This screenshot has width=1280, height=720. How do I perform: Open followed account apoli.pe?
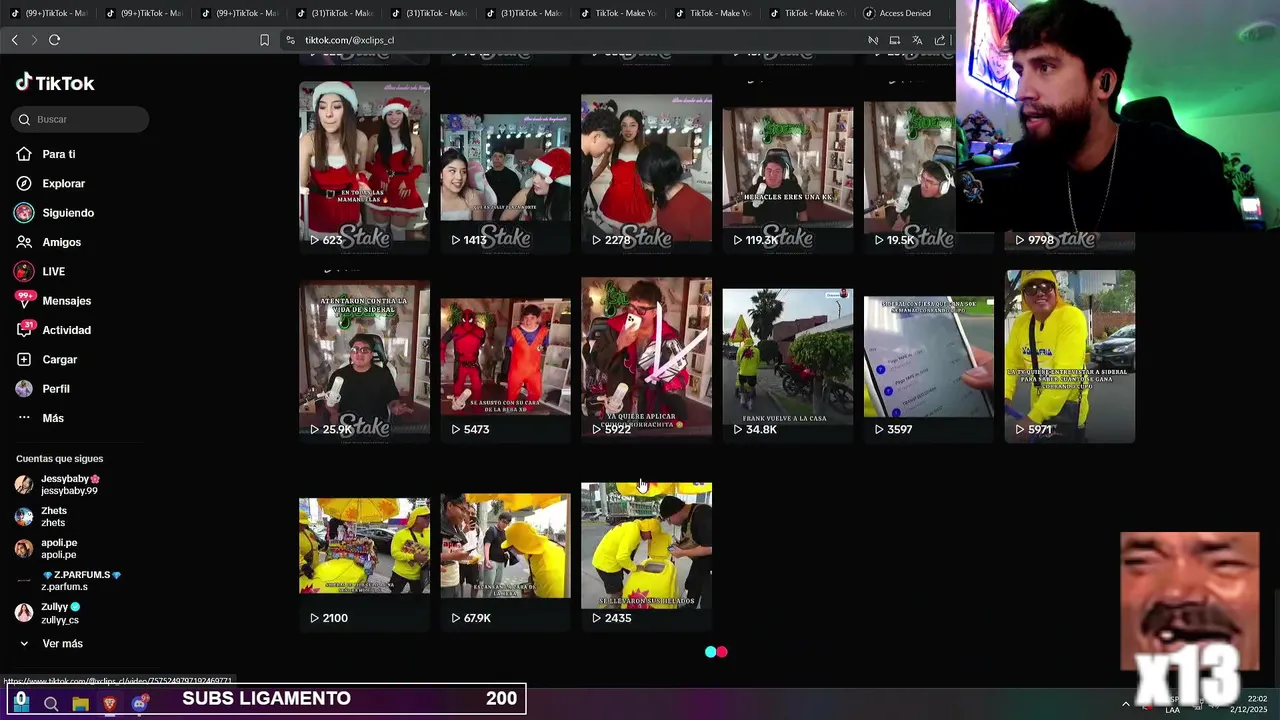(46, 548)
